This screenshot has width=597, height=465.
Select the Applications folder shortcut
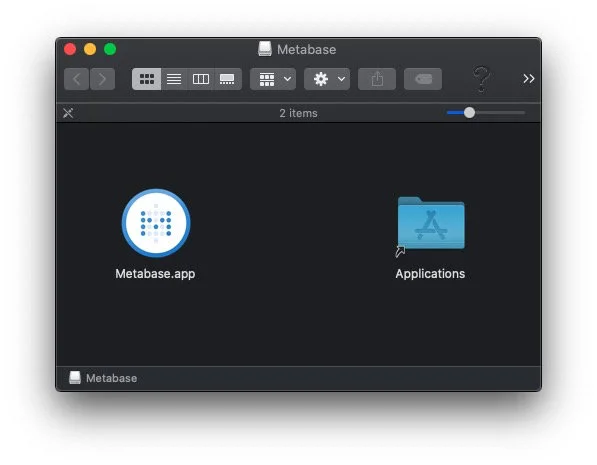click(431, 226)
